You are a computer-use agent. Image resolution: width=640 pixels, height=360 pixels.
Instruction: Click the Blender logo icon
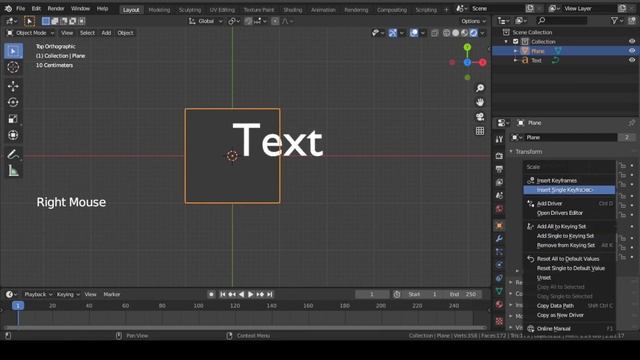coord(8,9)
